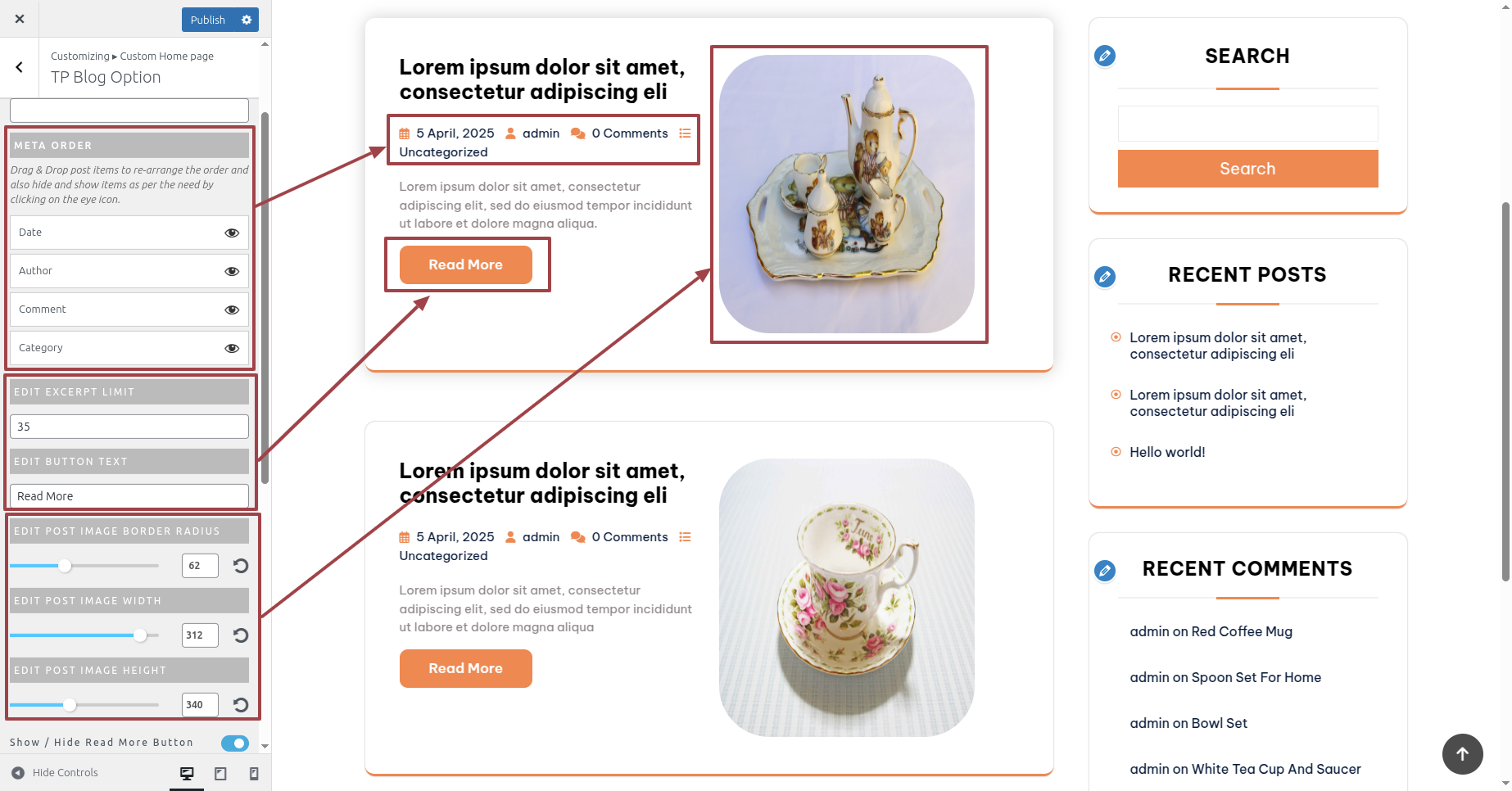Go back using the left chevron
This screenshot has height=791, width=1512.
click(20, 67)
